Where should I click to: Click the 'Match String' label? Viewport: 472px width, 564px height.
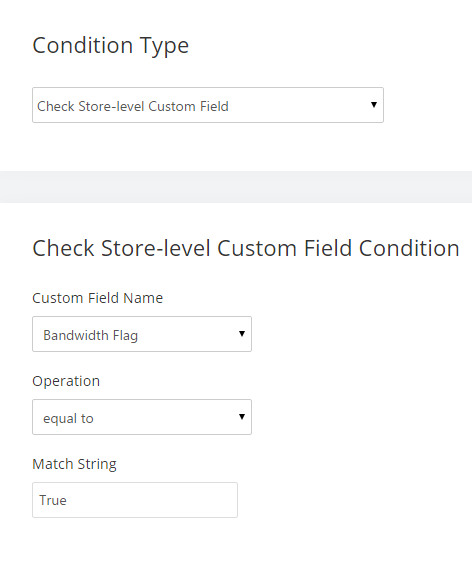point(74,464)
